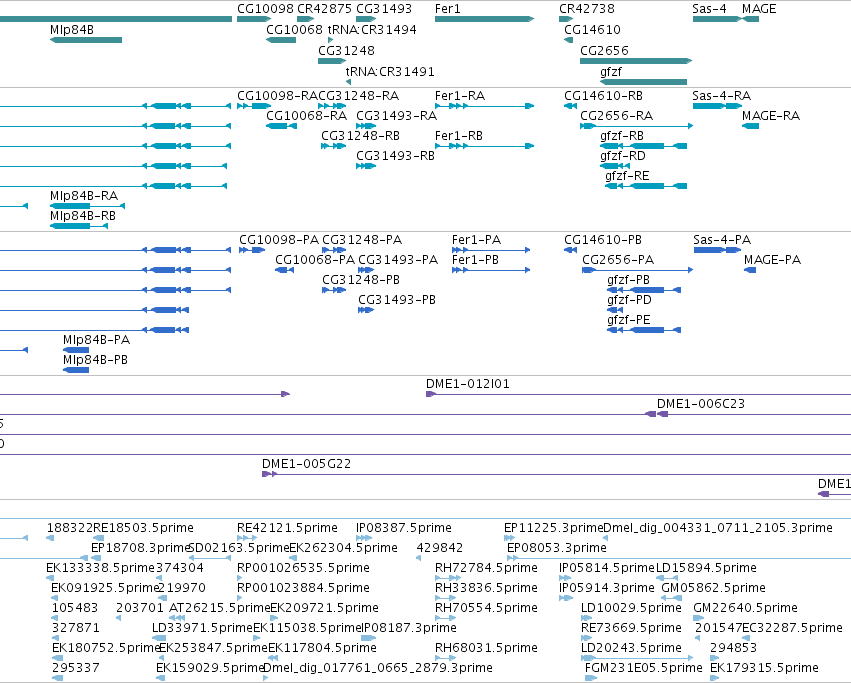The height and width of the screenshot is (683, 851).
Task: Select the Mlp84B-PB protein label
Action: pos(95,360)
